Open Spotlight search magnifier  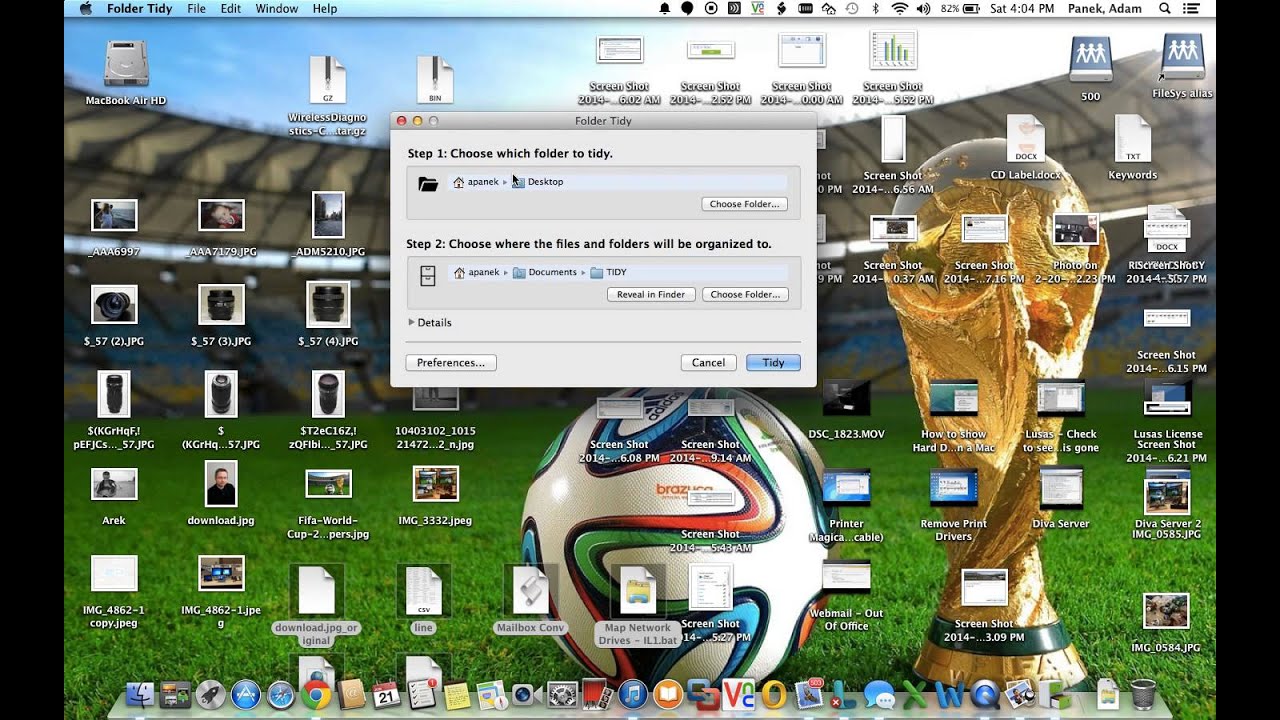pyautogui.click(x=1164, y=8)
